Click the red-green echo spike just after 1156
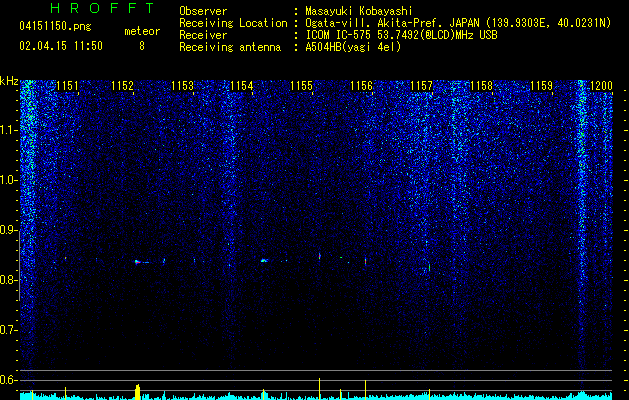The image size is (629, 400). (365, 262)
